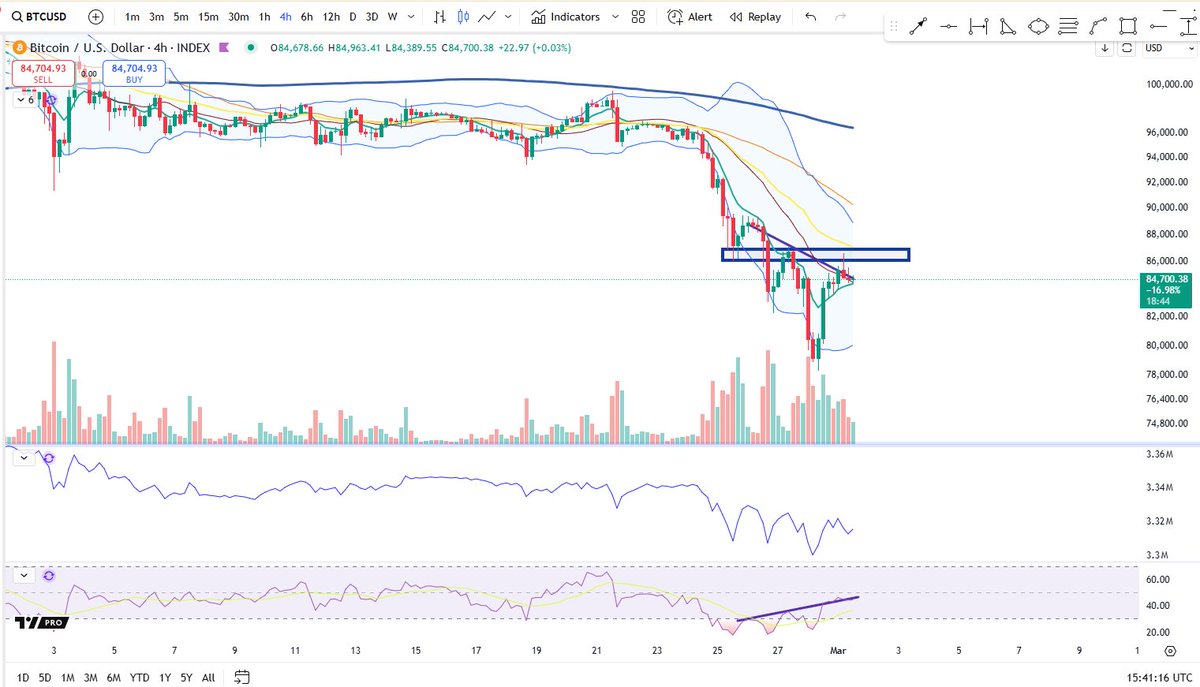This screenshot has height=687, width=1200.
Task: Click the Undo arrow icon
Action: (811, 16)
